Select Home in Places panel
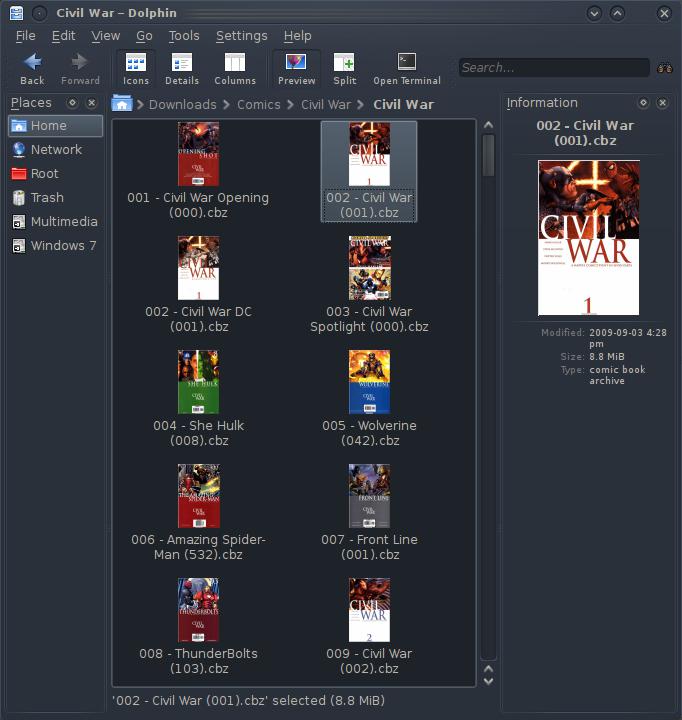The width and height of the screenshot is (682, 720). 56,126
